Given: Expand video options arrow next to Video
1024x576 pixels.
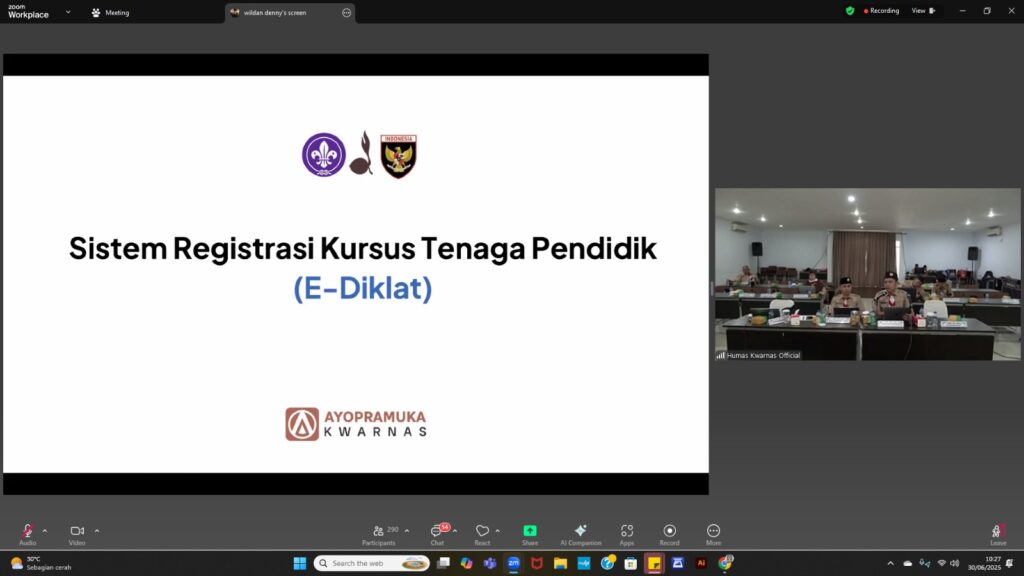Looking at the screenshot, I should (97, 531).
